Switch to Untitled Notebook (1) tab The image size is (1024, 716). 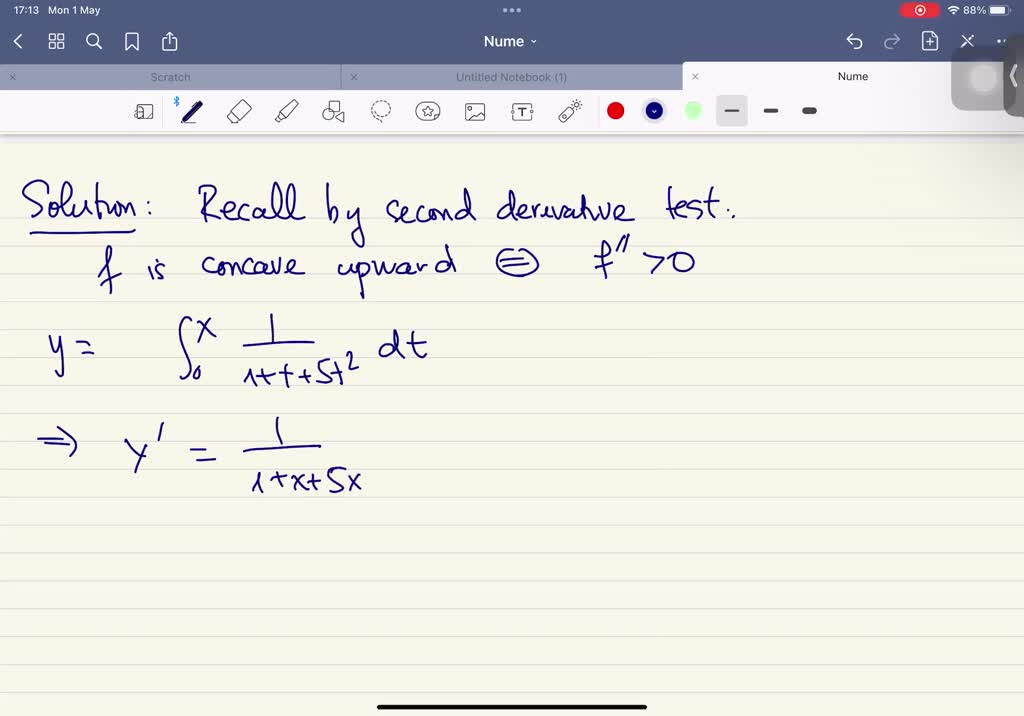click(511, 76)
